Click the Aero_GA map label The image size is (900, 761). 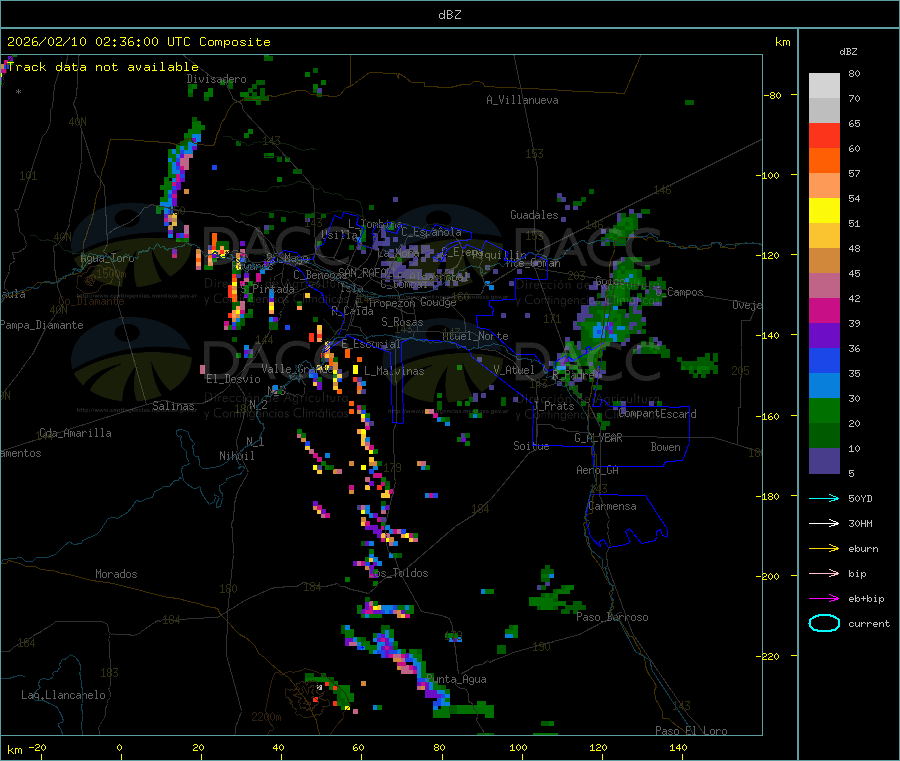click(598, 470)
